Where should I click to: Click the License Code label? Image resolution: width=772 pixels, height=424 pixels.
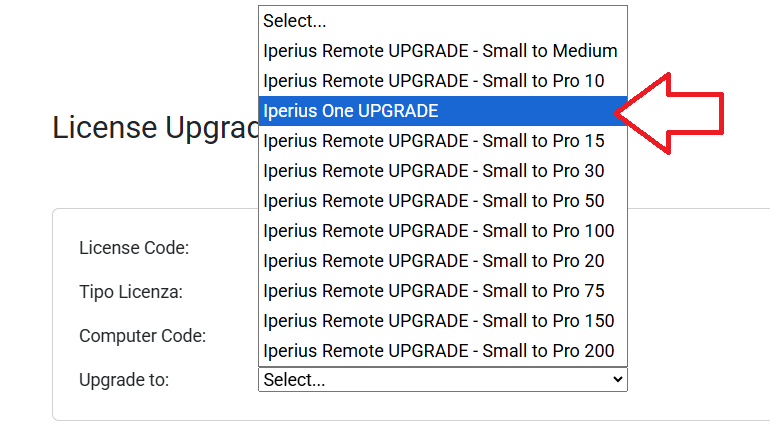tap(134, 248)
